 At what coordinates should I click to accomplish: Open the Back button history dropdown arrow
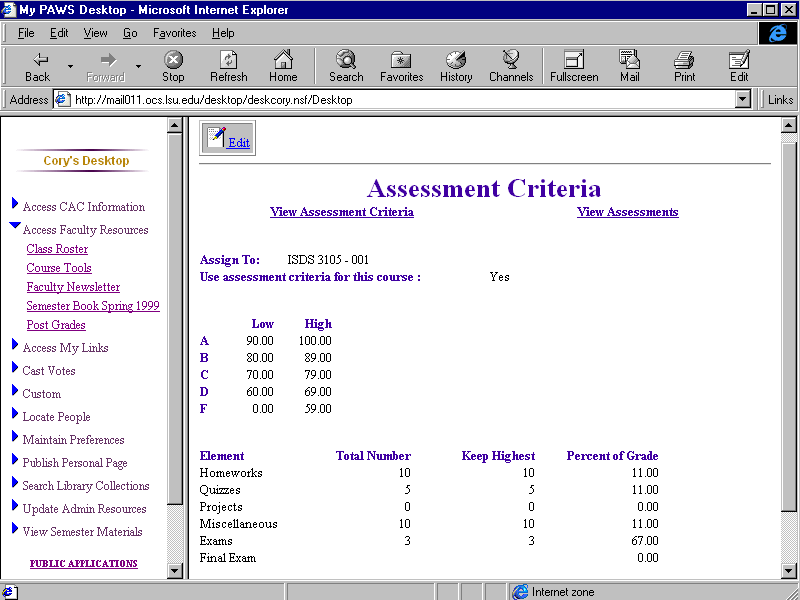point(70,67)
